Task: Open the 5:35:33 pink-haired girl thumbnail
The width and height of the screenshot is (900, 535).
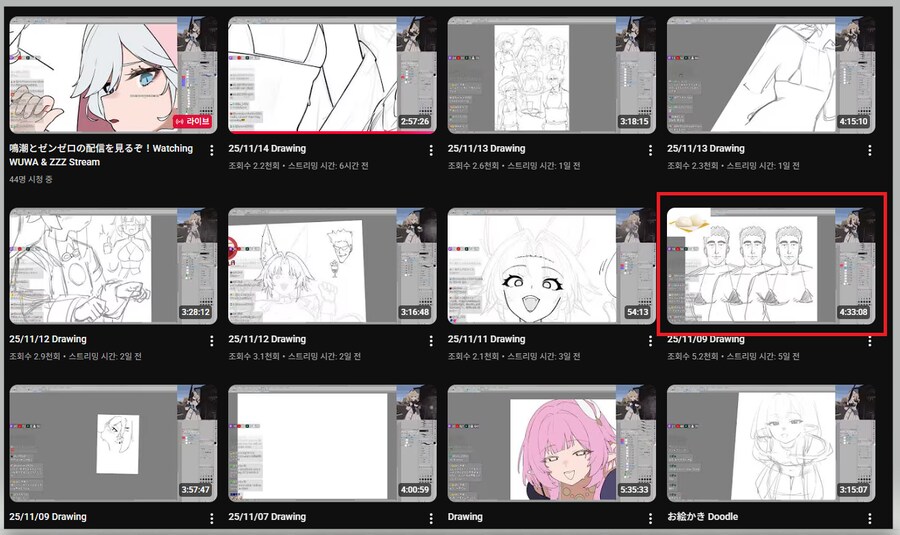Action: pos(552,443)
